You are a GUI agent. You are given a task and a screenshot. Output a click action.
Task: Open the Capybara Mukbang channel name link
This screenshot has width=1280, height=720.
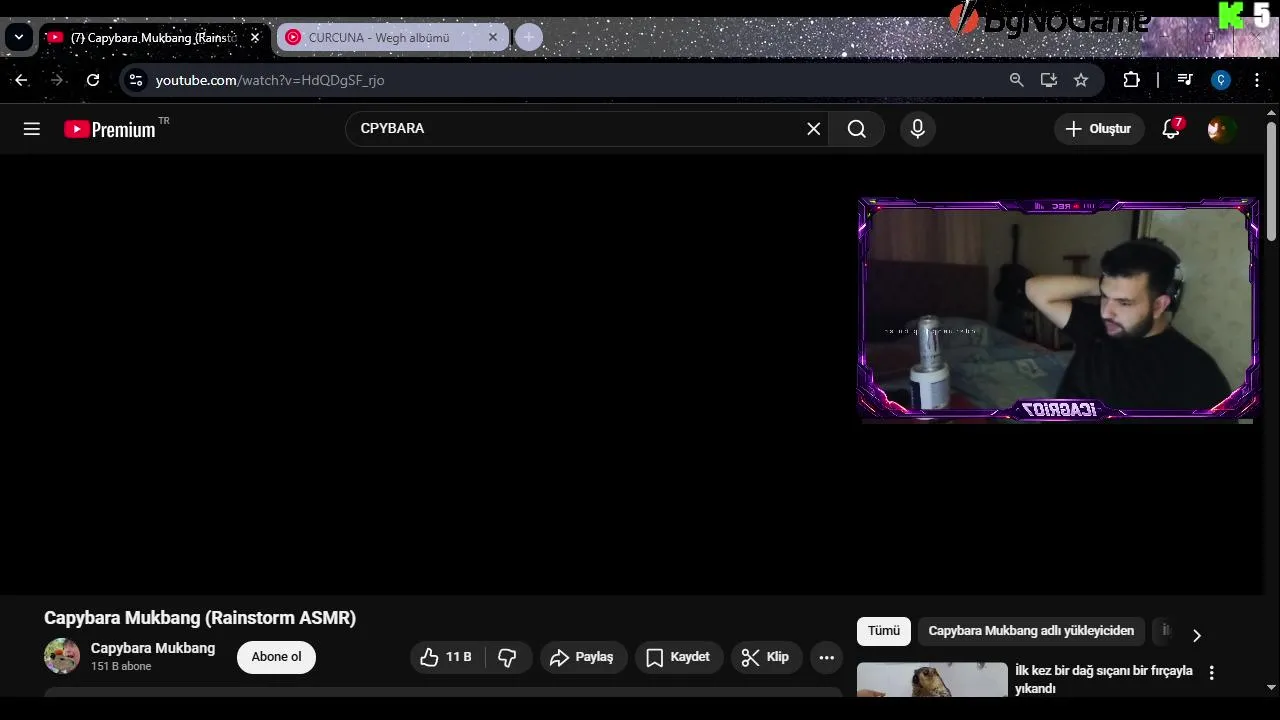pyautogui.click(x=153, y=648)
